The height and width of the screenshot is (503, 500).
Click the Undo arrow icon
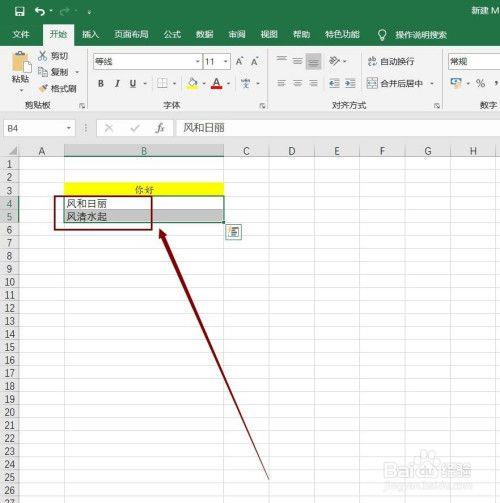coord(40,12)
